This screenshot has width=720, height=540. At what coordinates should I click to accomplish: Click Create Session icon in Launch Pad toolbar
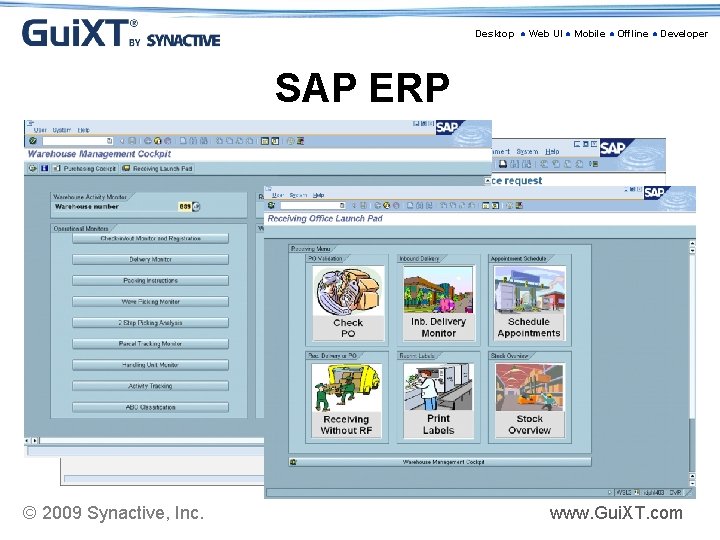click(x=485, y=205)
